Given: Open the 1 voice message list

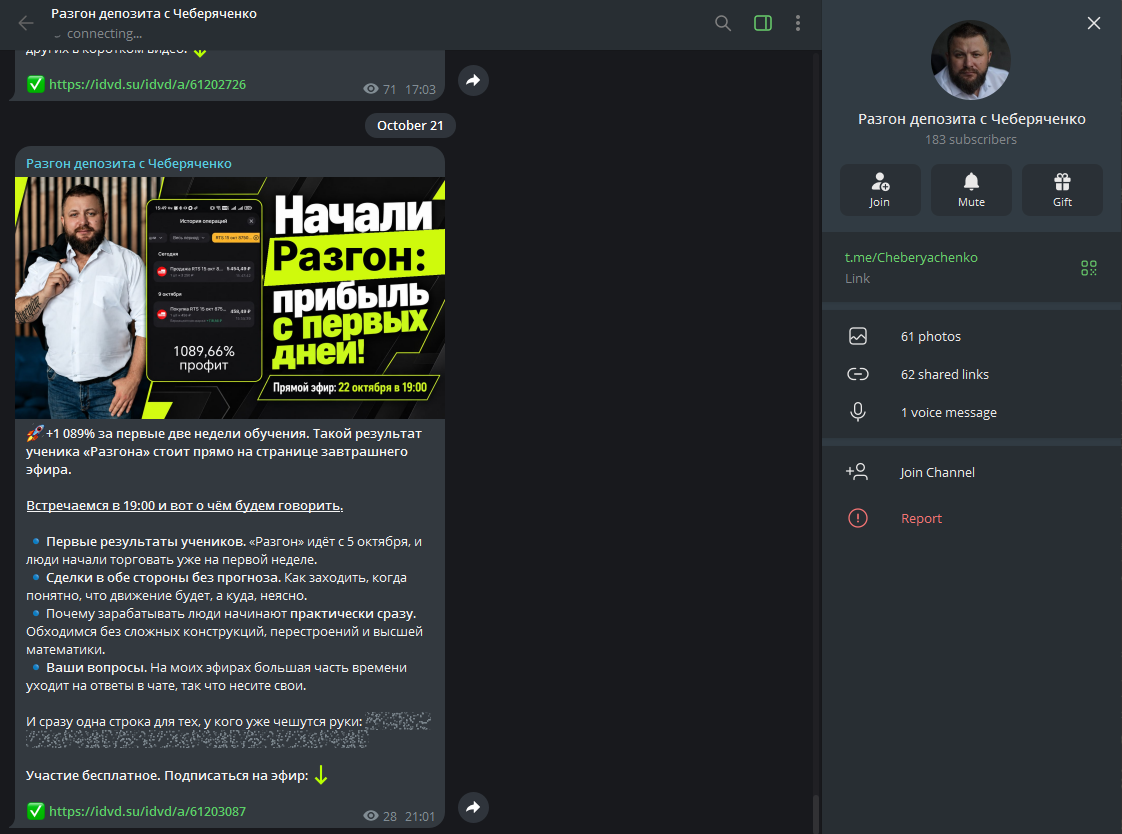Looking at the screenshot, I should pyautogui.click(x=971, y=412).
